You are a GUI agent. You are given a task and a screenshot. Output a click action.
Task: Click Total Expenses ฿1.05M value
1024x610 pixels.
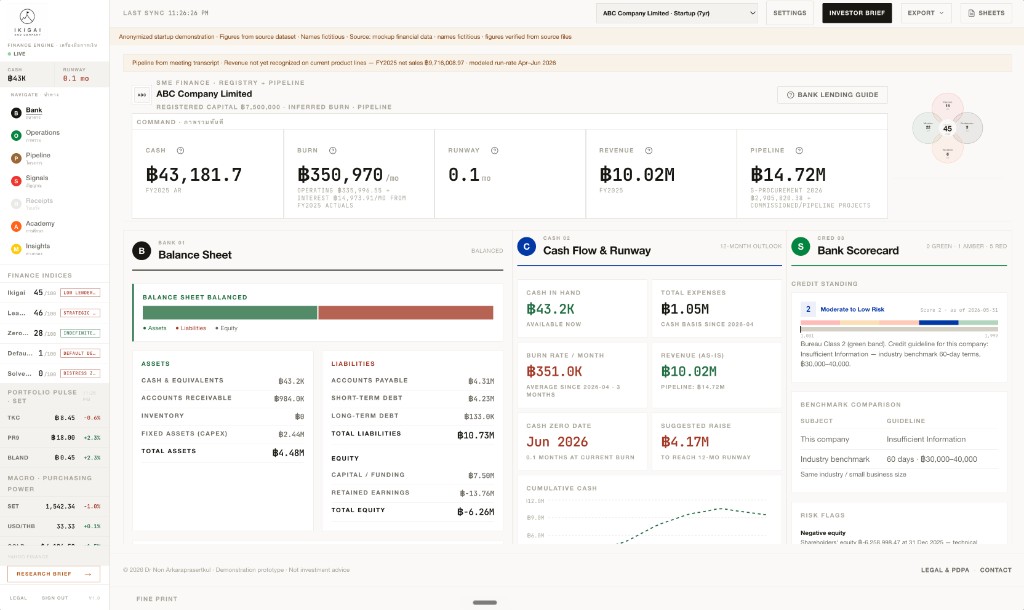[684, 309]
